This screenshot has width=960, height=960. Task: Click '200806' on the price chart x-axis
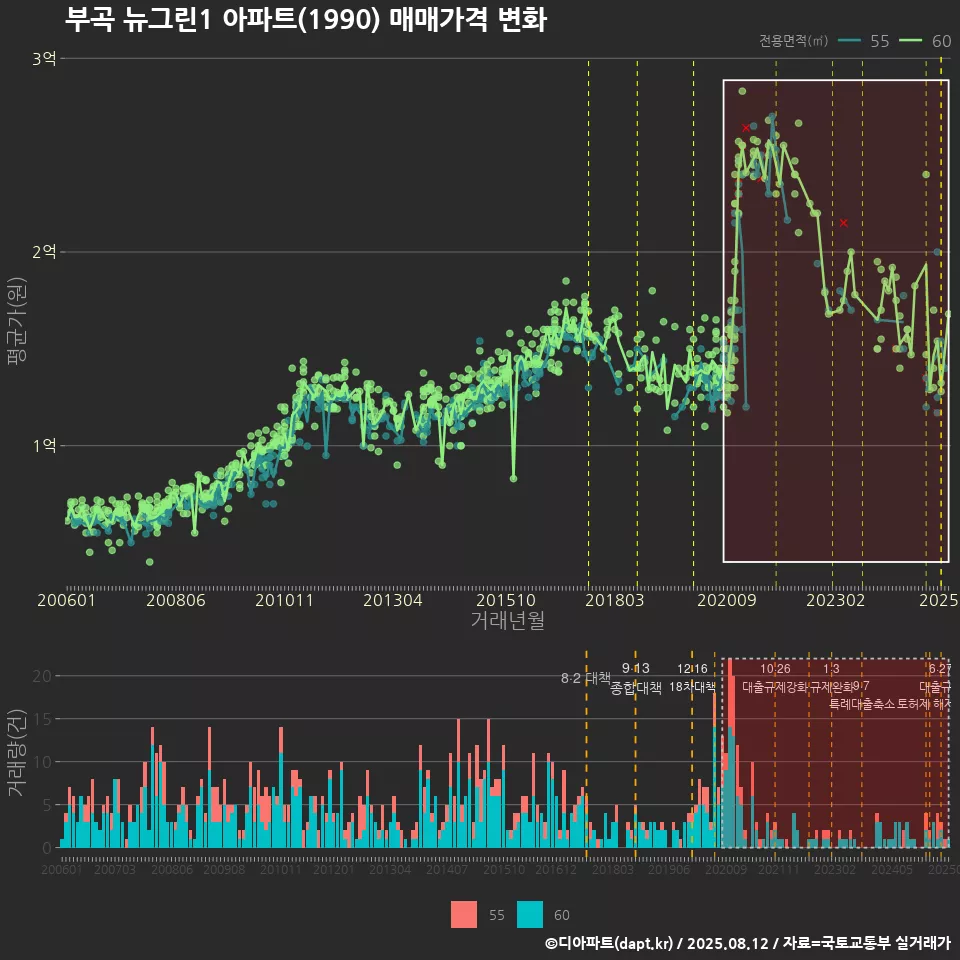click(176, 600)
